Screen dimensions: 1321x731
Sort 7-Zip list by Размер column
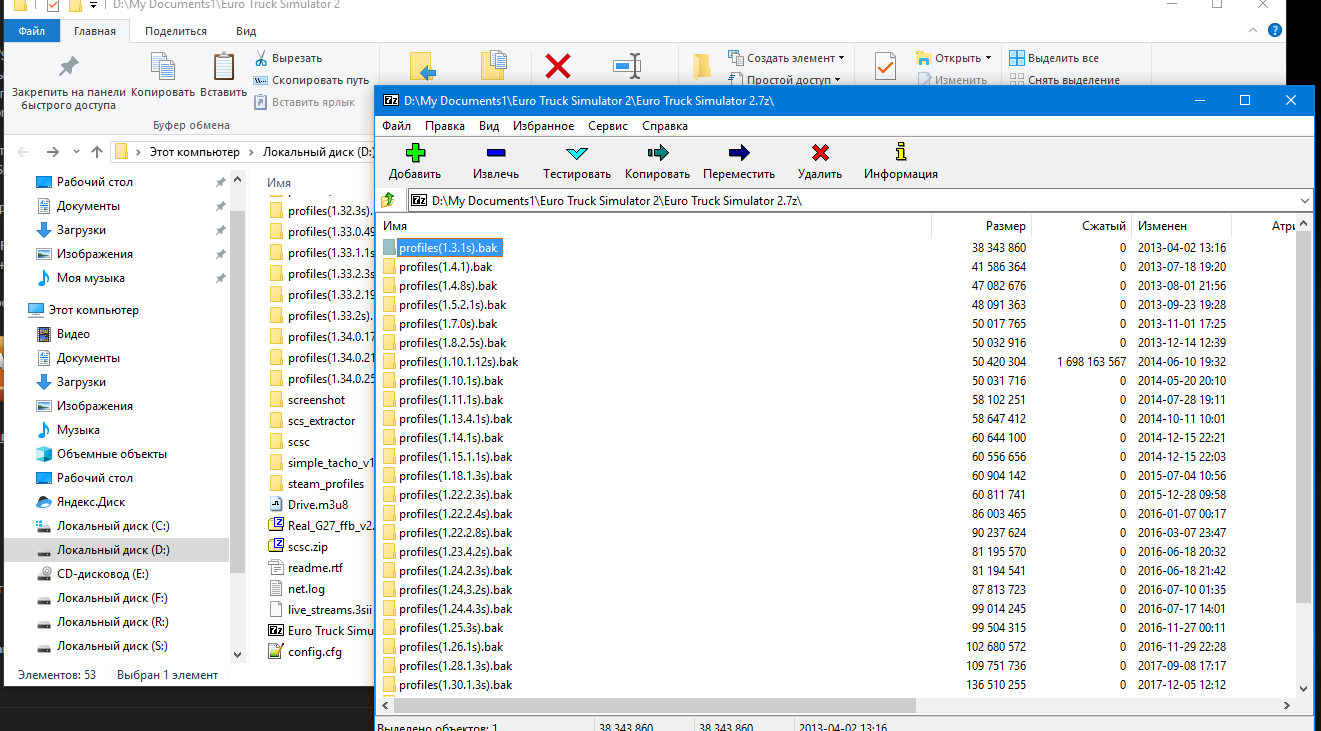(981, 226)
